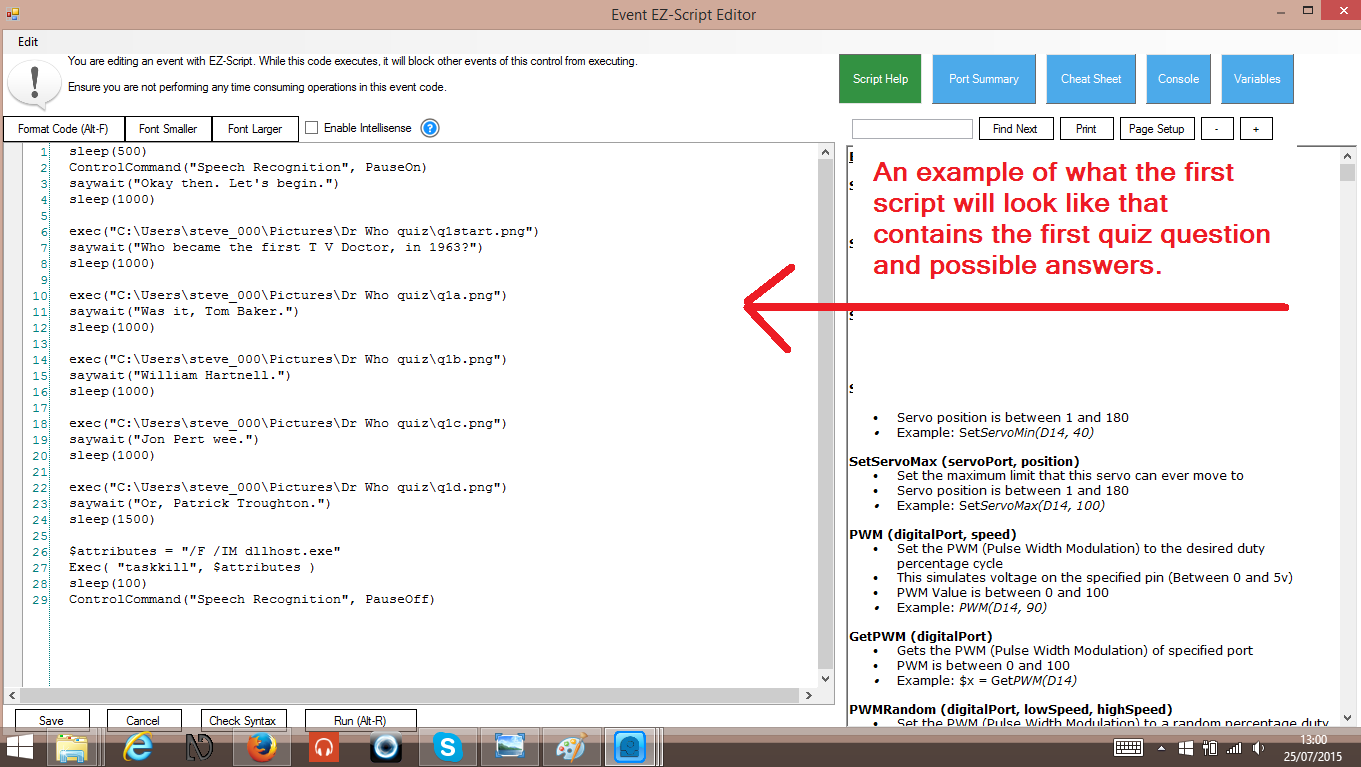Screen dimensions: 1361x767
Task: Click the 'GetPWM (digitalPort)' heading
Action: coord(920,636)
